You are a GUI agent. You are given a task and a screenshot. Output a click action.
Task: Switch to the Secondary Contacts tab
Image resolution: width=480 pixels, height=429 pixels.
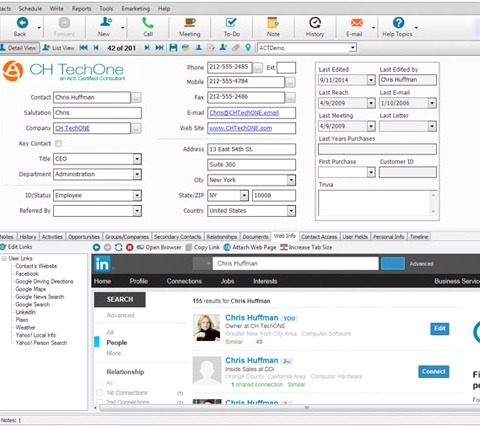178,237
